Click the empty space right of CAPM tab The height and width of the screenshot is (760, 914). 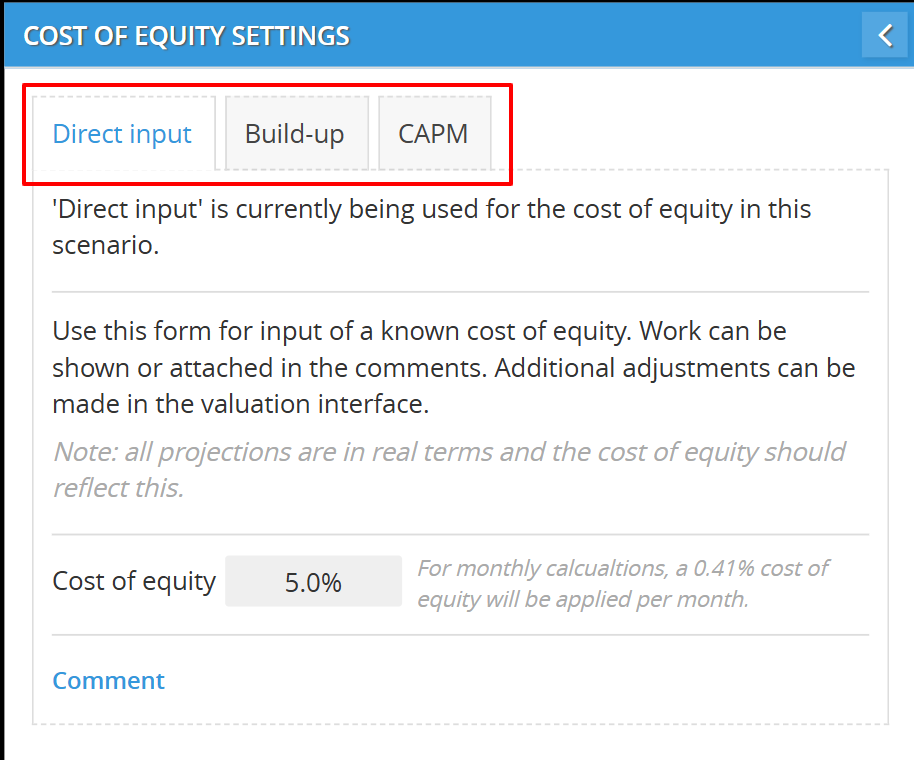699,128
